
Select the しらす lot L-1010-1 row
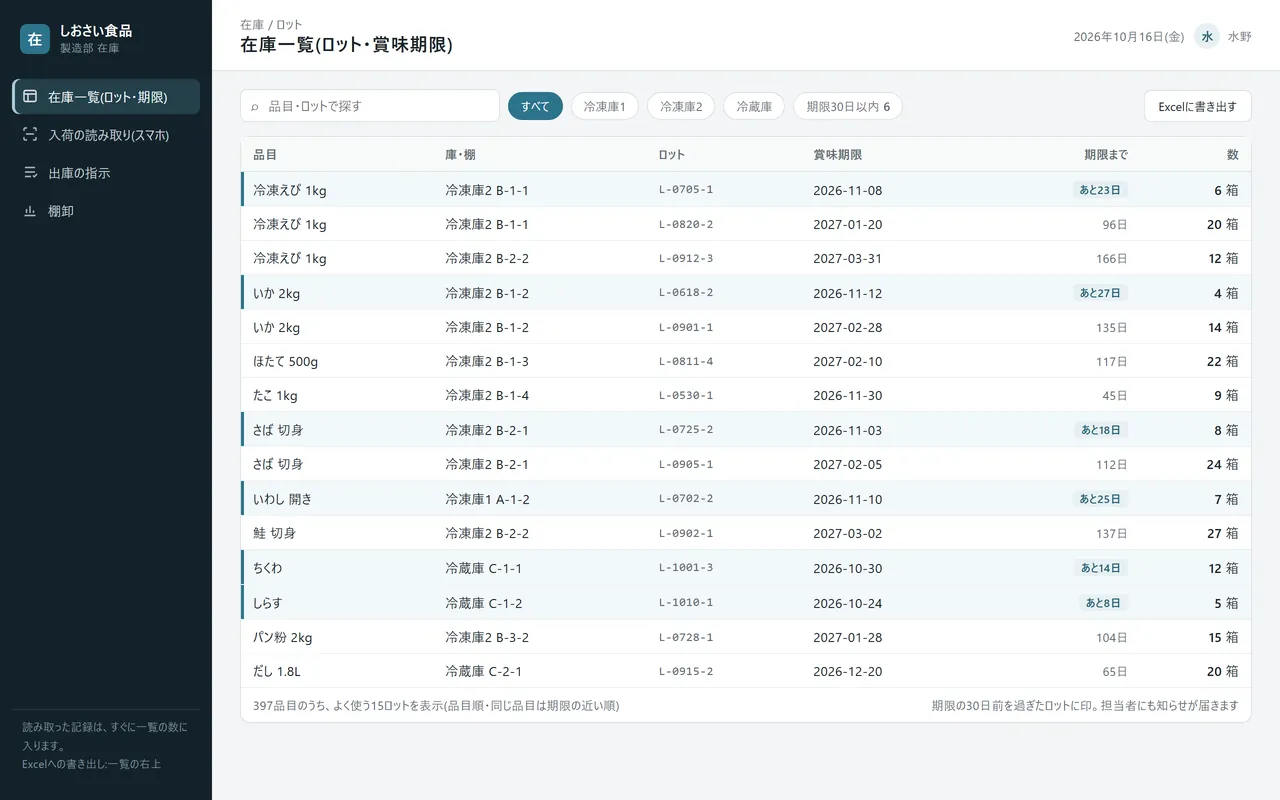coord(746,603)
